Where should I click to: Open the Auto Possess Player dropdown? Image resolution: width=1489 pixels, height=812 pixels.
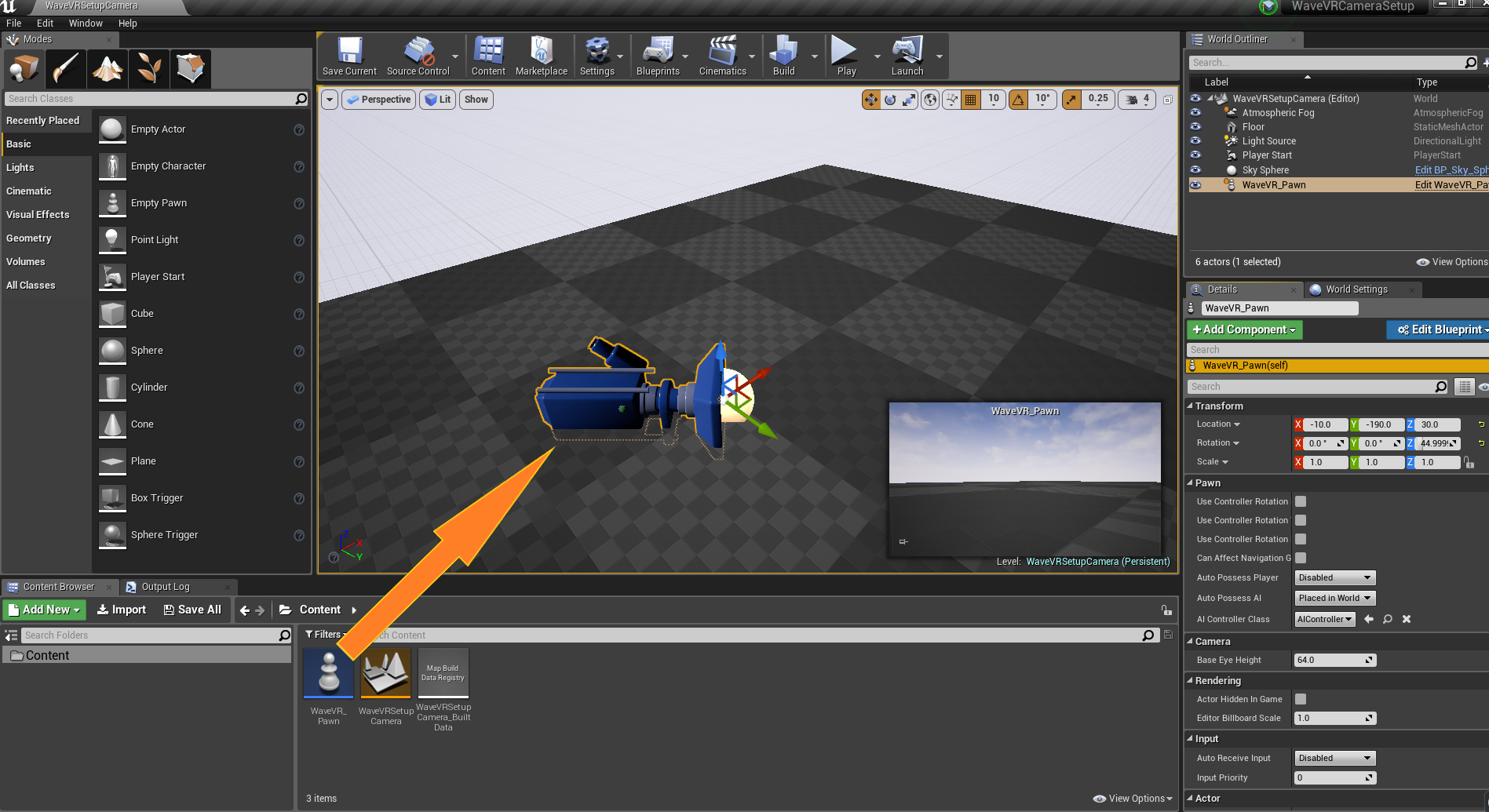tap(1334, 577)
